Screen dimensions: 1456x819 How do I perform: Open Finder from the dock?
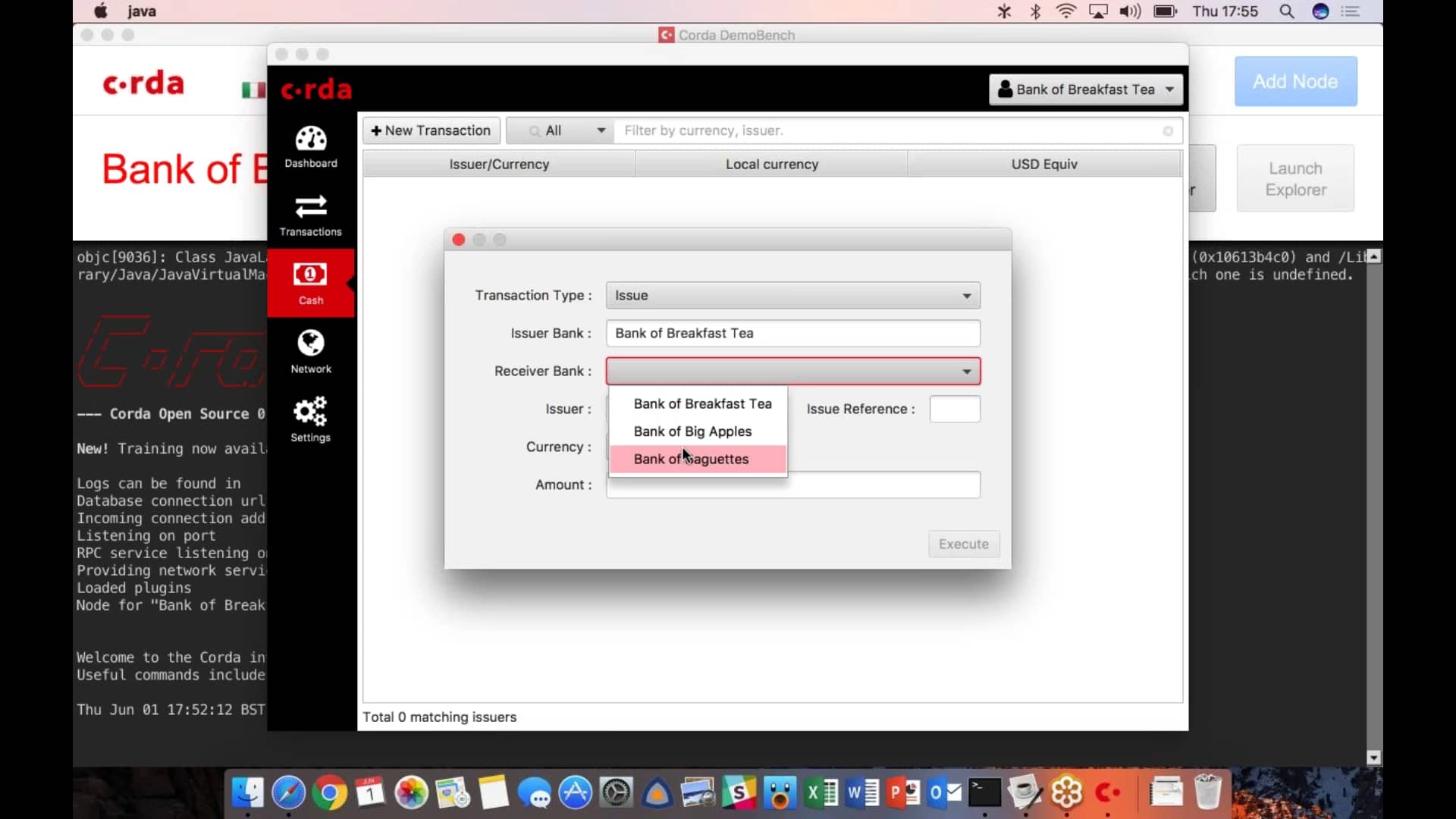248,793
